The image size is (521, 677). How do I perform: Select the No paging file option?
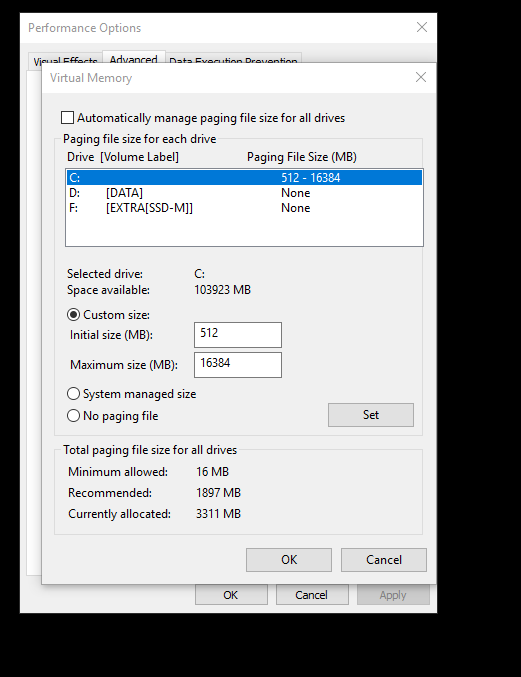pyautogui.click(x=73, y=416)
